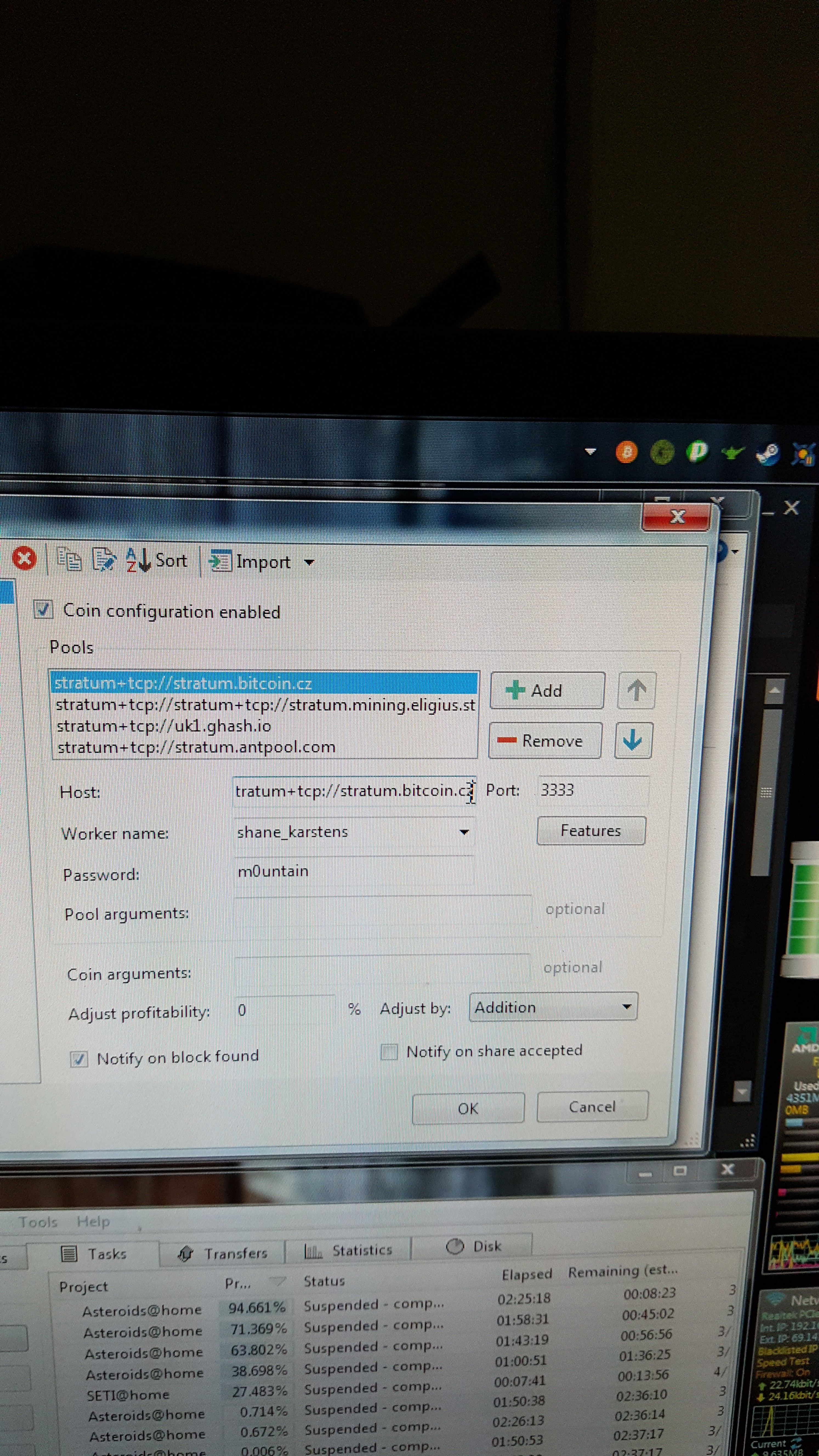This screenshot has width=819, height=1456.
Task: Uncheck Notify on block found
Action: [79, 1059]
